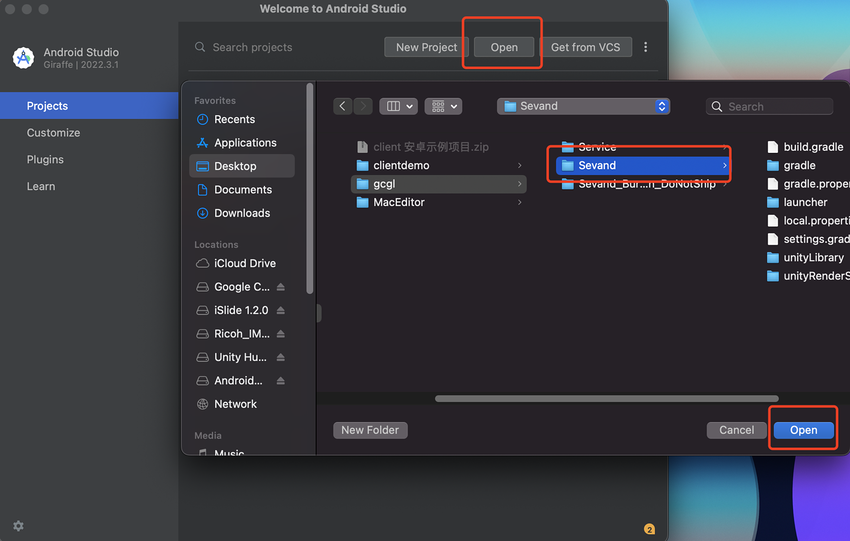
Task: Open the Sevand path popup menu
Action: click(x=583, y=106)
